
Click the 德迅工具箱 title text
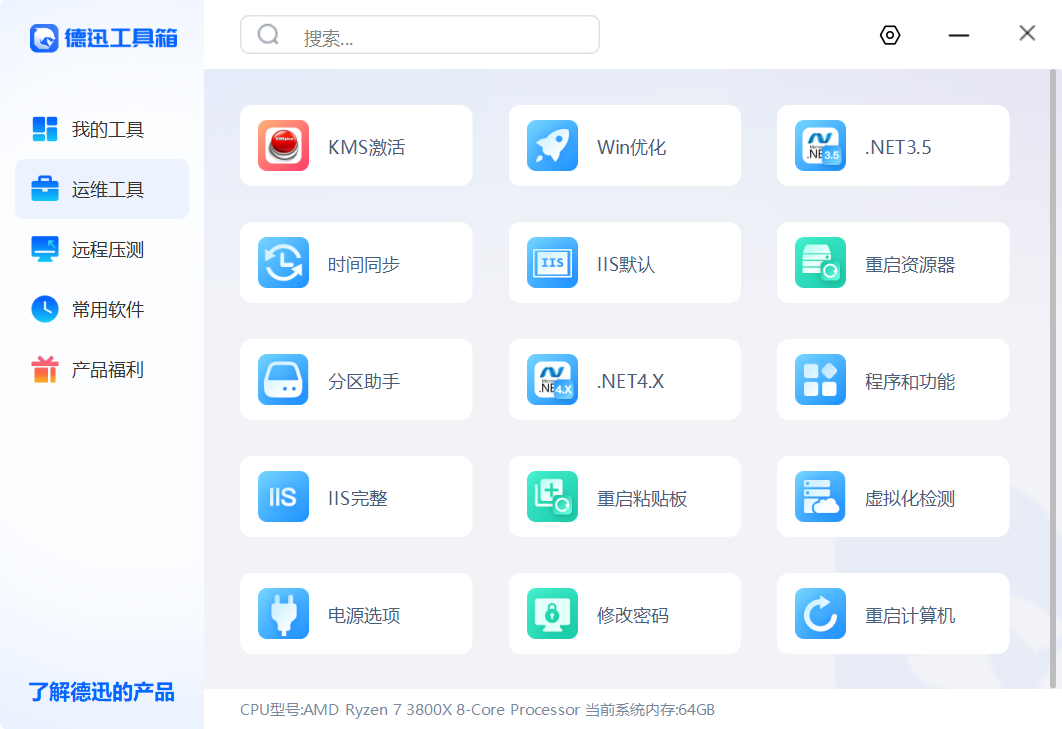coord(121,38)
